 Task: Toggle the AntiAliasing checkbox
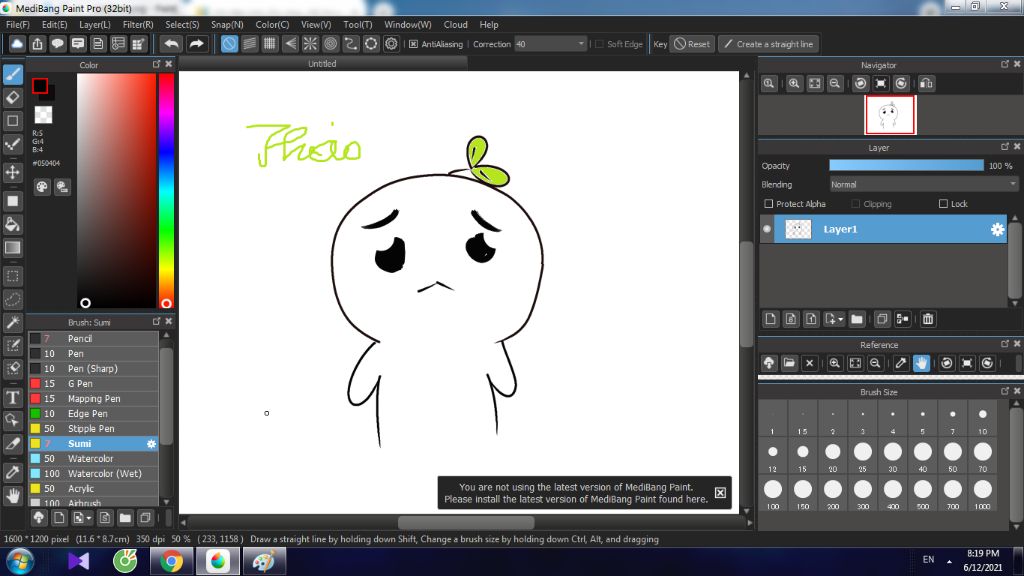pos(413,44)
